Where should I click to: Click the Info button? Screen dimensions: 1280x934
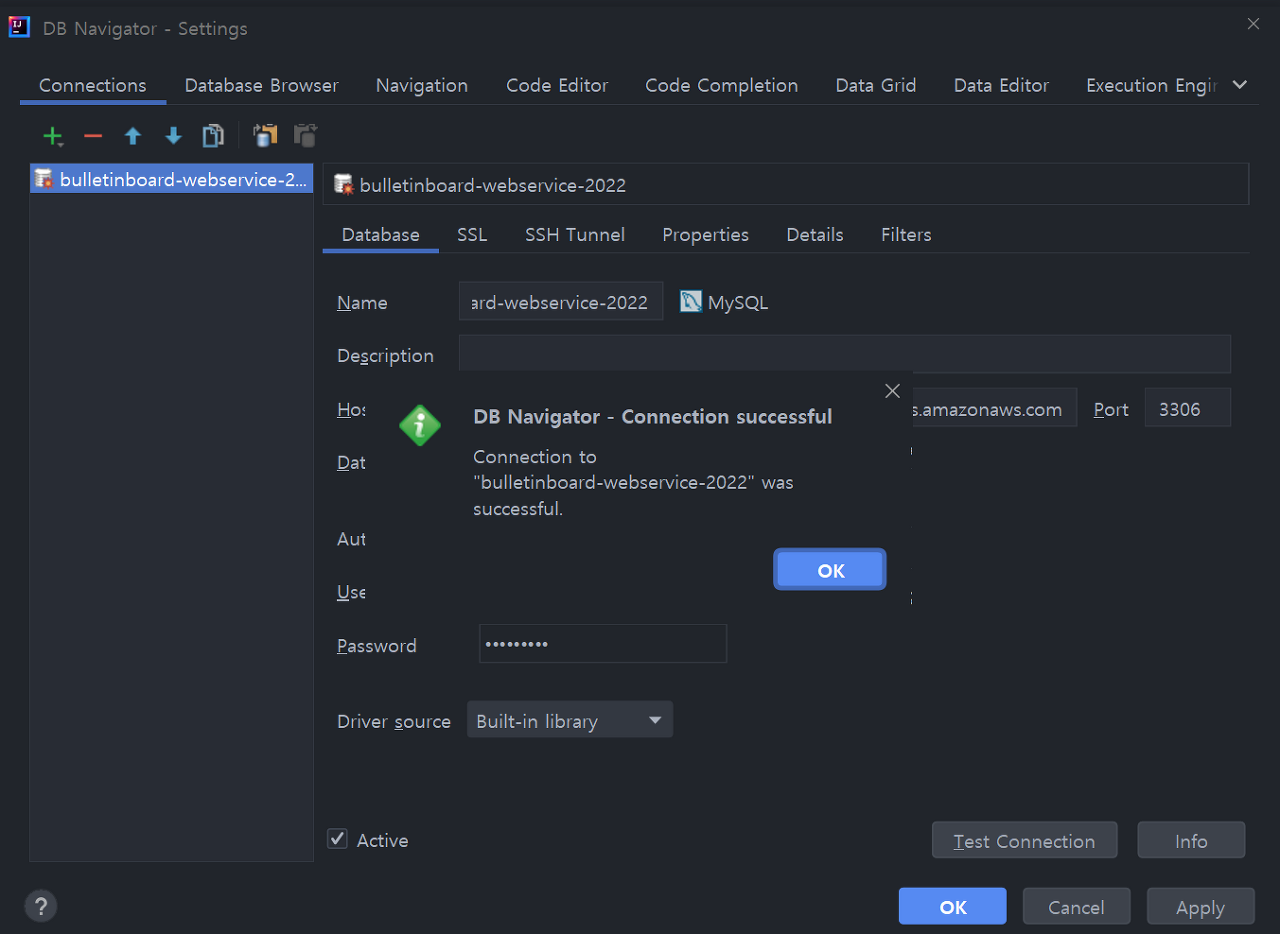[x=1191, y=840]
